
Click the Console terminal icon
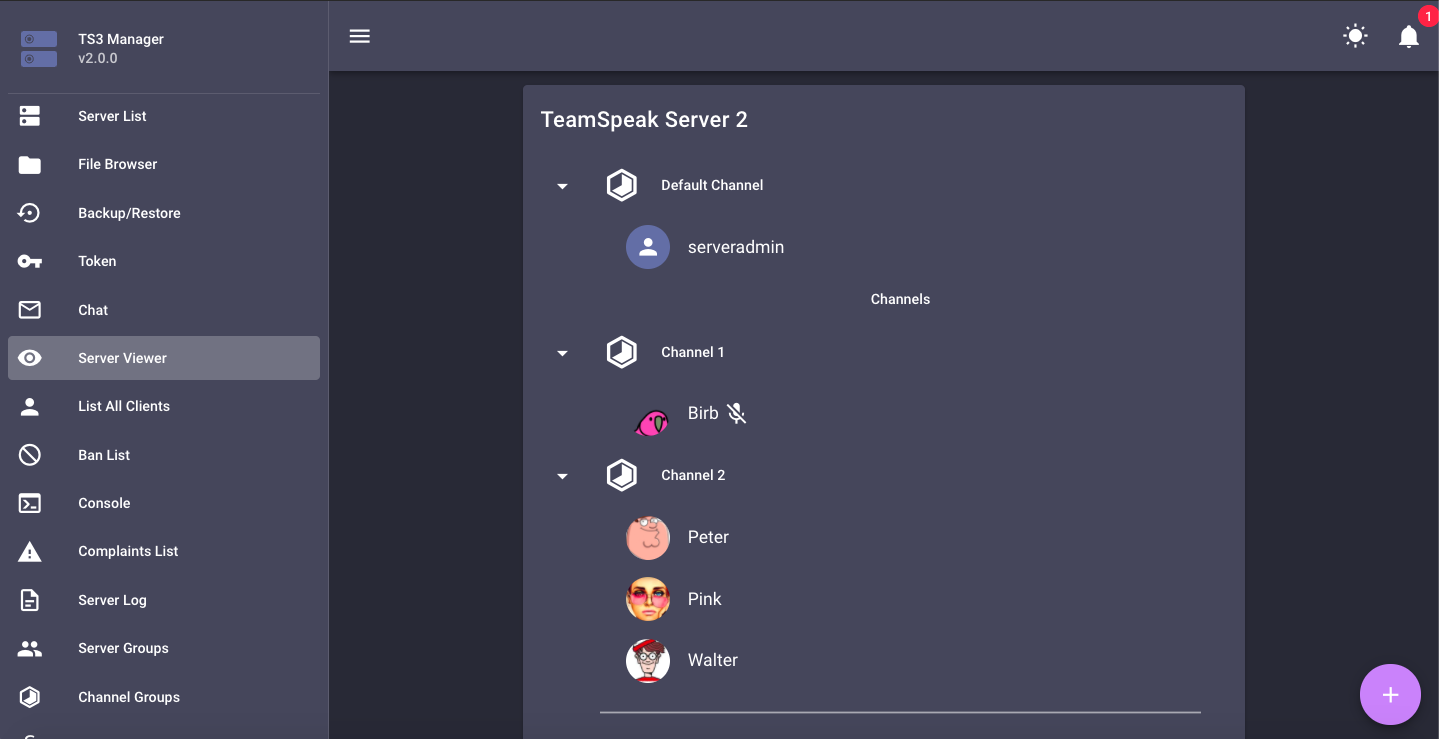coord(30,503)
